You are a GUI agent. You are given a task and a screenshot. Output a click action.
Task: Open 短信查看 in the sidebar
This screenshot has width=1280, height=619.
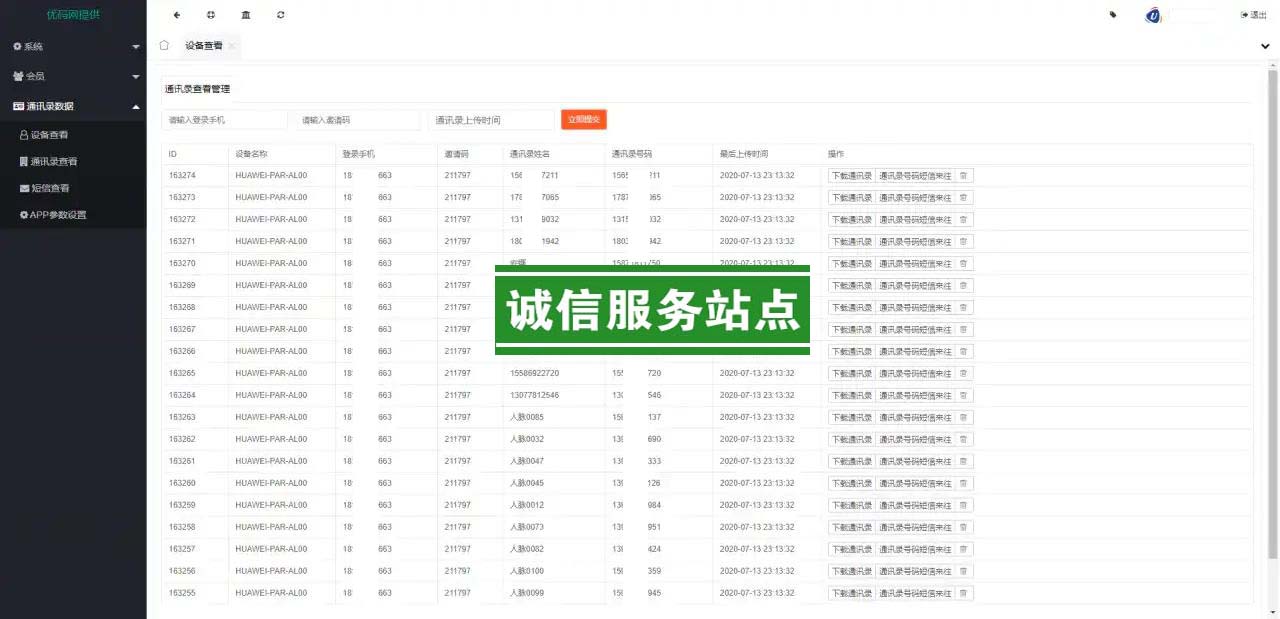tap(50, 188)
